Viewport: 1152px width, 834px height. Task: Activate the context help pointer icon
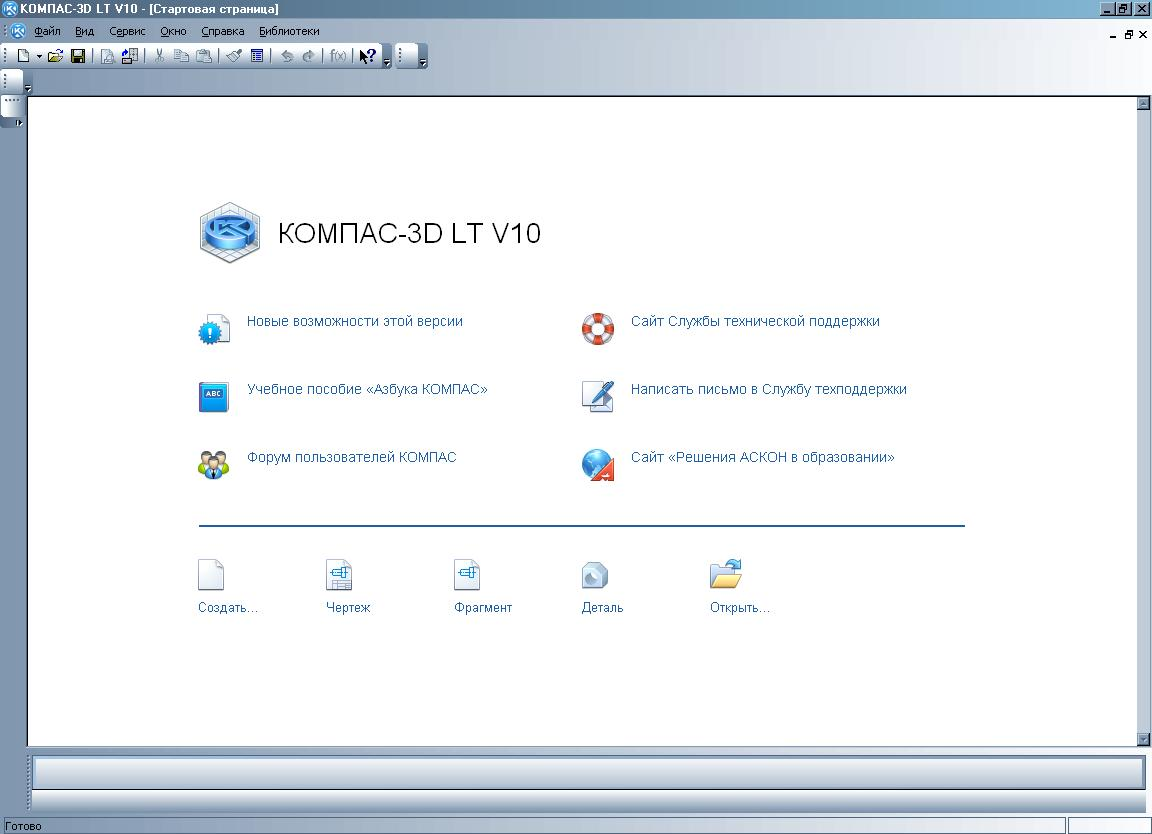[x=367, y=56]
